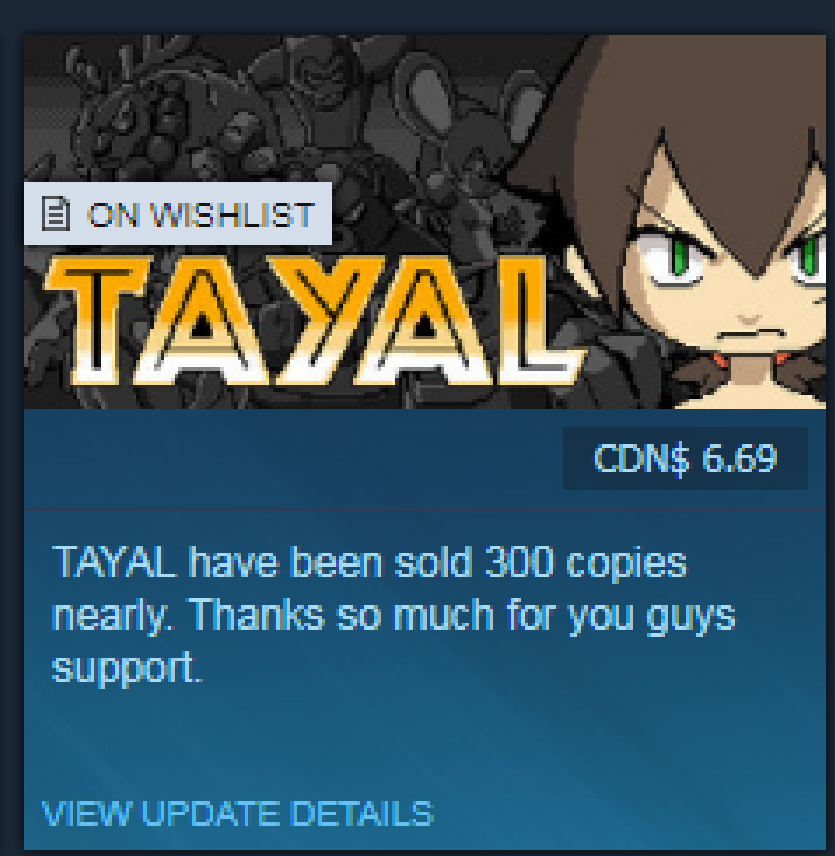Open the VIEW UPDATE DETAILS link
The image size is (835, 856).
[237, 813]
